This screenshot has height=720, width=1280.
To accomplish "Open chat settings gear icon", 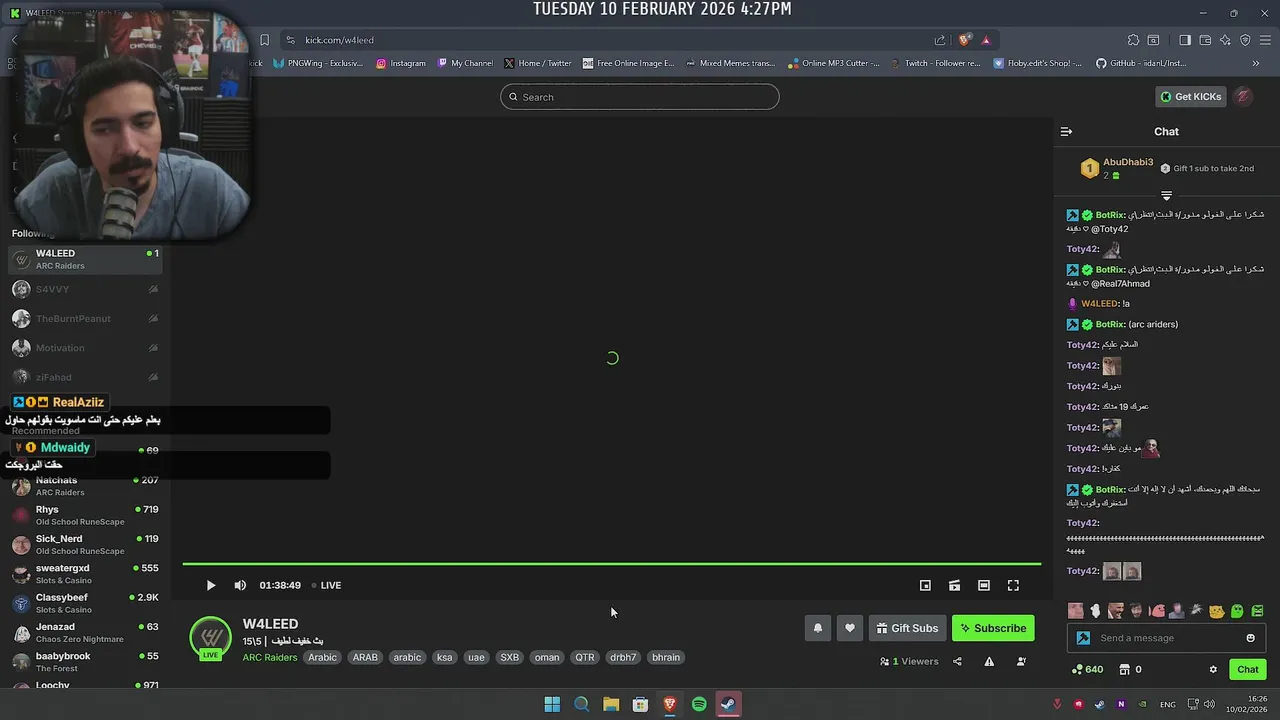I will point(1213,669).
